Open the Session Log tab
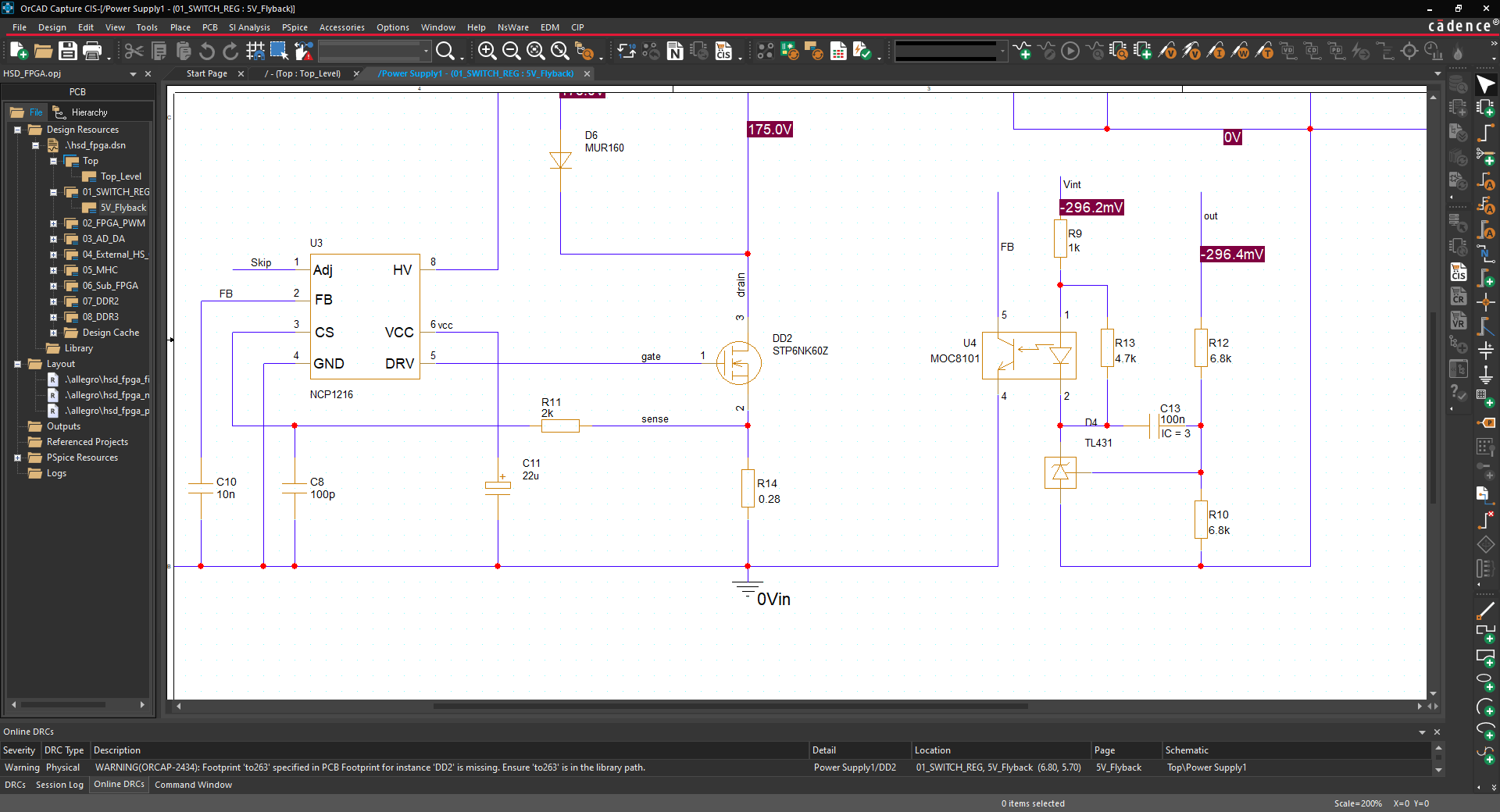The image size is (1500, 812). tap(59, 785)
